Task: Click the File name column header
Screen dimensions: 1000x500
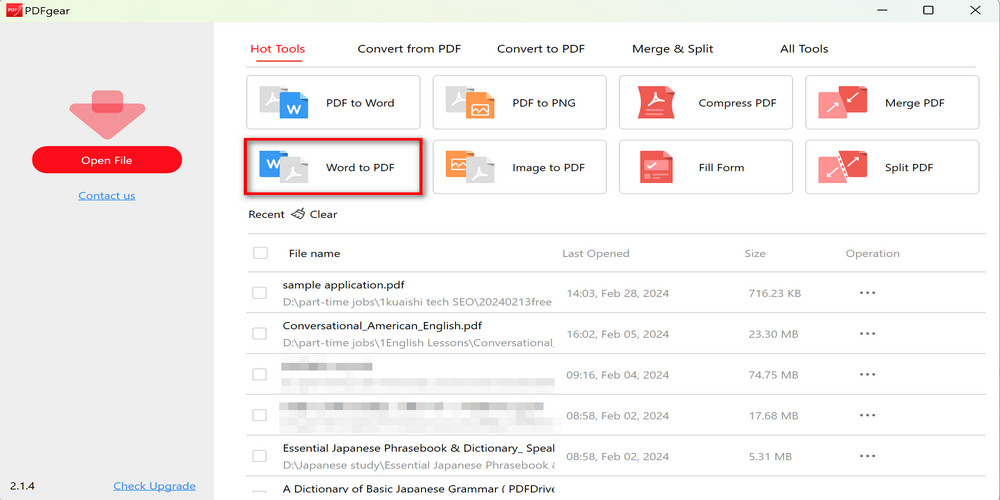Action: click(314, 253)
